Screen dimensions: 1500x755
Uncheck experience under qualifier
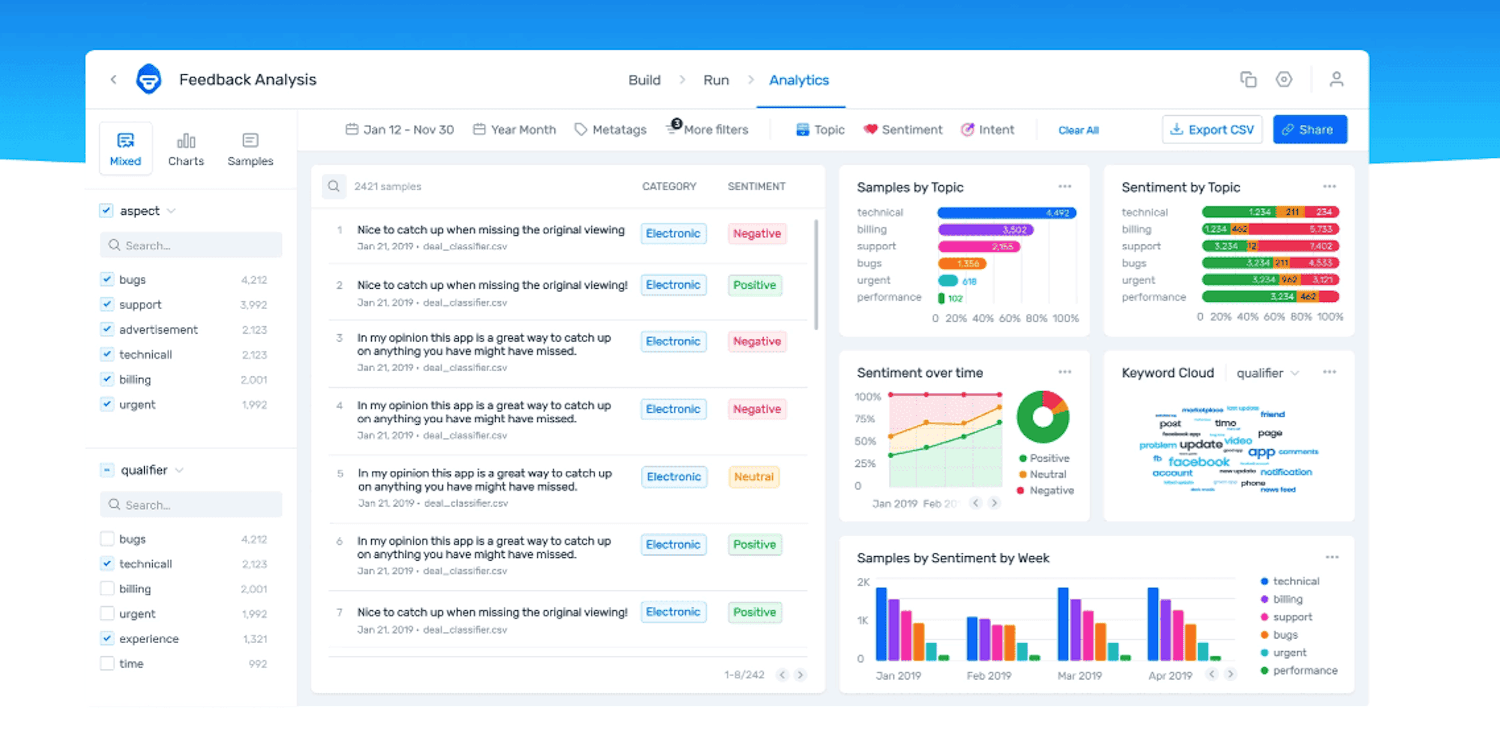106,639
